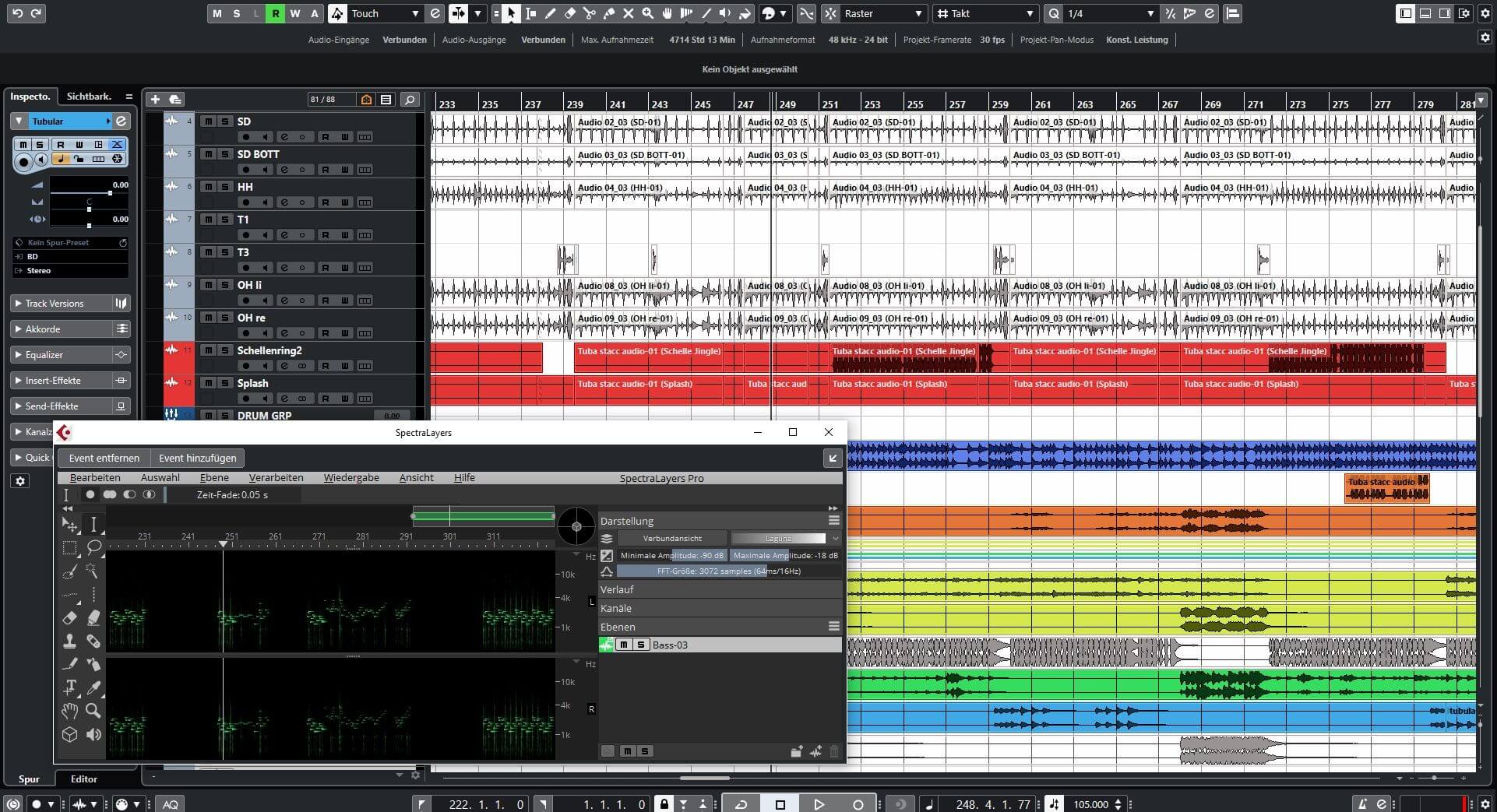Click the Event entfernen button
This screenshot has width=1497, height=812.
pyautogui.click(x=104, y=458)
